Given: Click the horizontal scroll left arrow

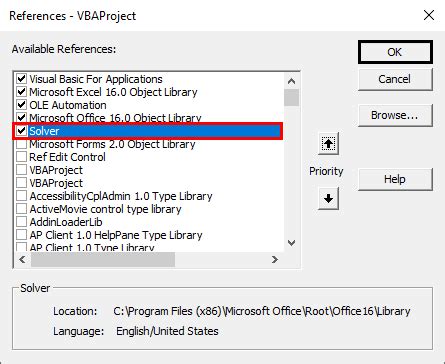Looking at the screenshot, I should [22, 259].
